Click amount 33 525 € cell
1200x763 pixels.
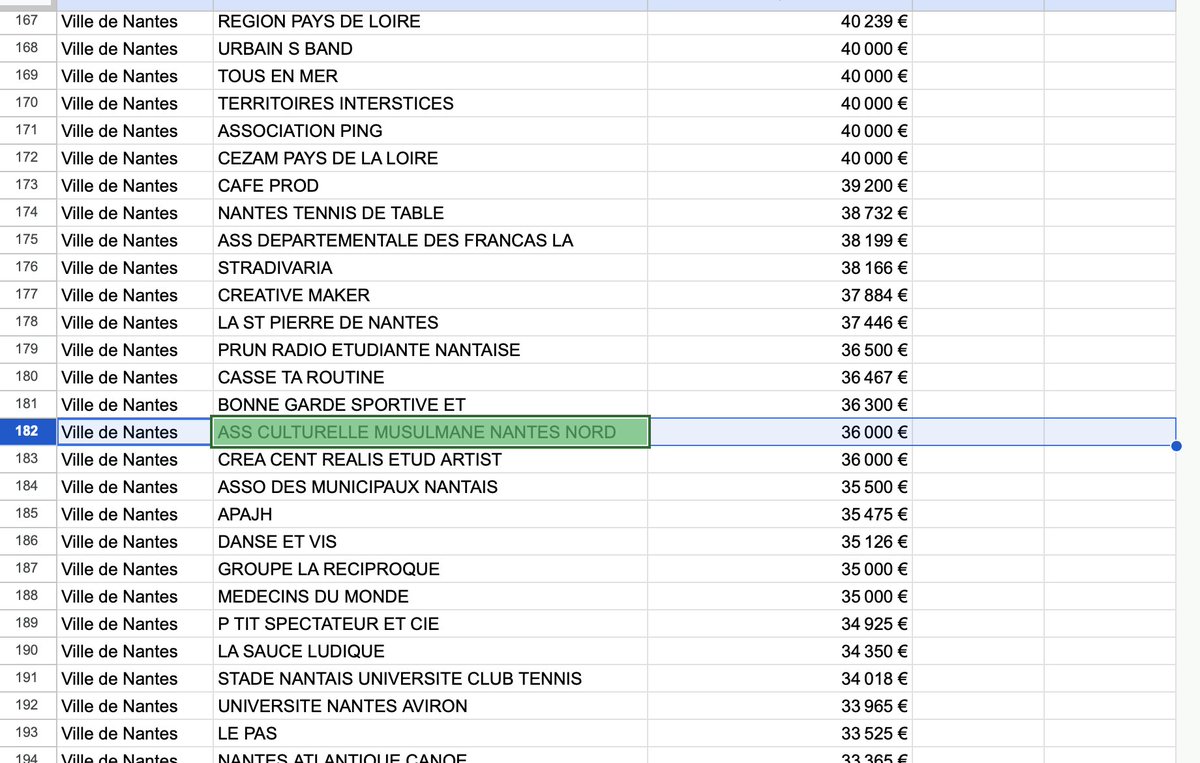[780, 734]
